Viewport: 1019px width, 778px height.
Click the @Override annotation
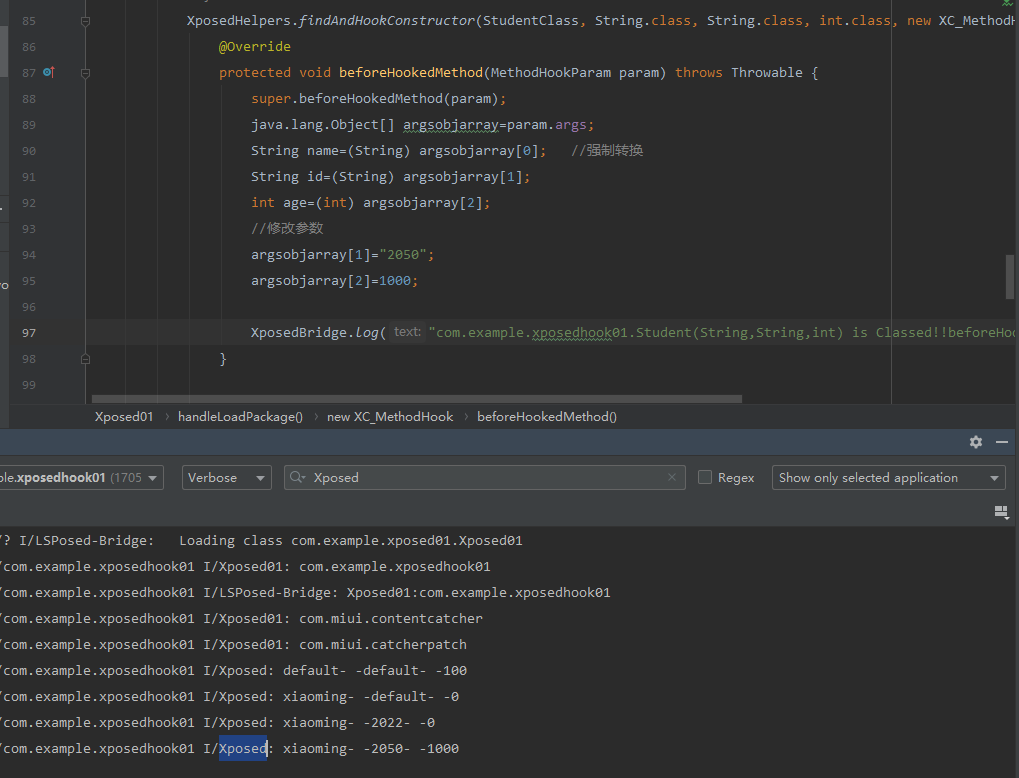coord(255,47)
